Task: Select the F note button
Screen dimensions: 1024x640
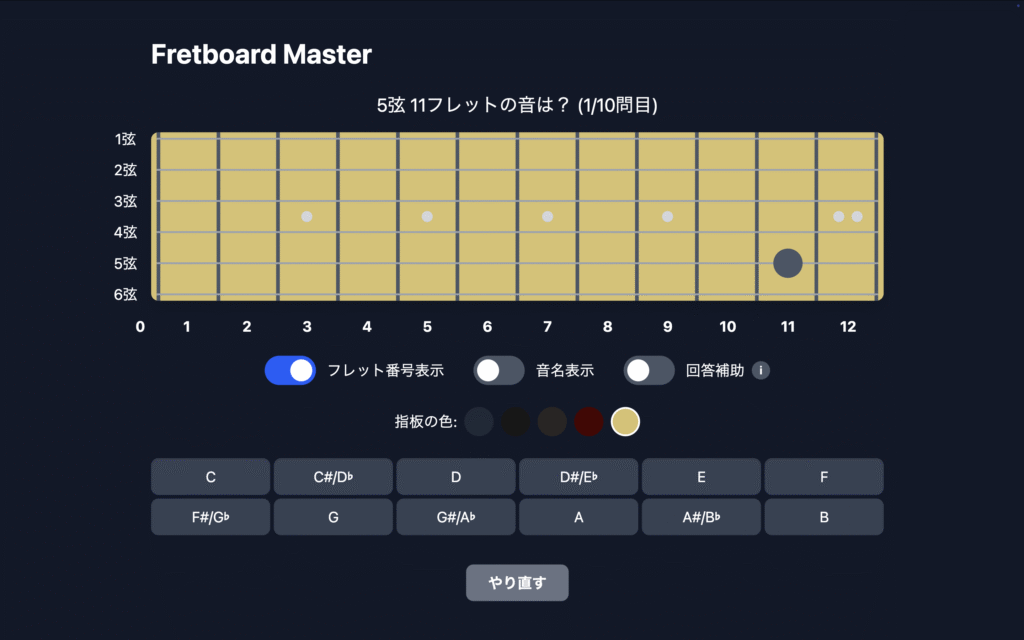Action: click(x=824, y=477)
